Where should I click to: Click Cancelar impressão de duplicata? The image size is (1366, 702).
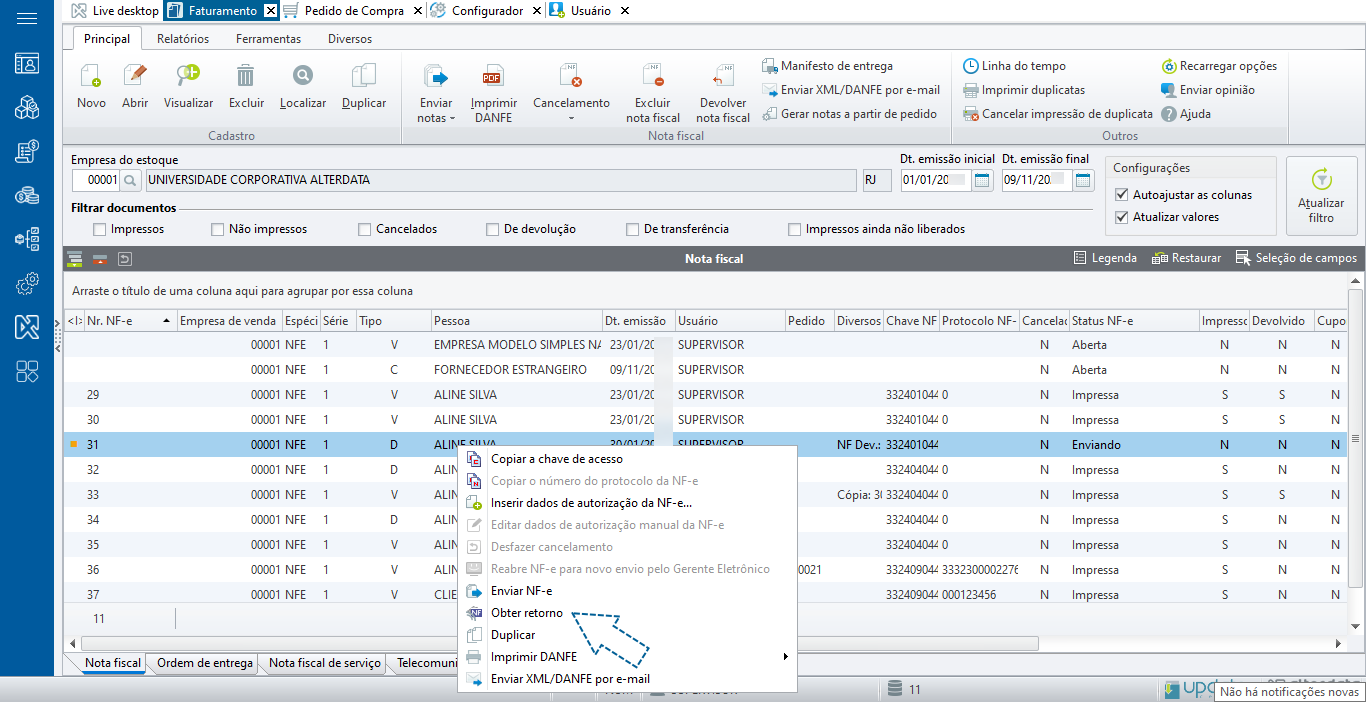[x=1058, y=114]
